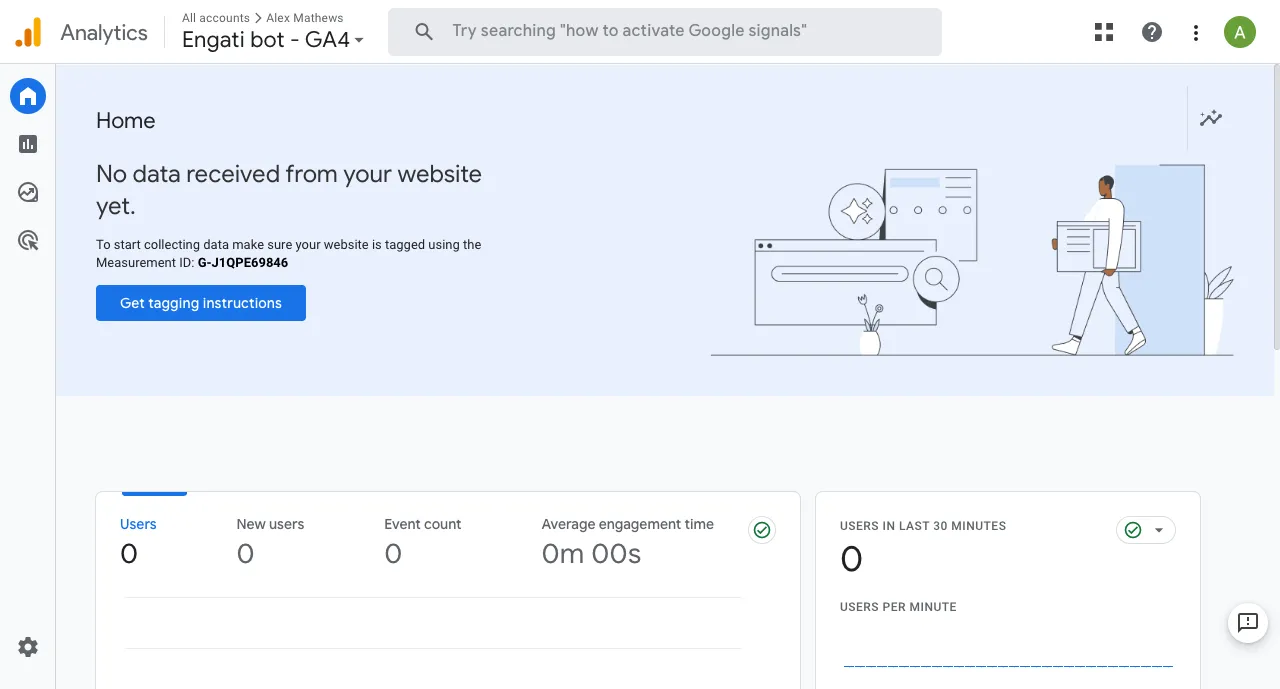
Task: Click the Google Analytics logo
Action: (28, 32)
